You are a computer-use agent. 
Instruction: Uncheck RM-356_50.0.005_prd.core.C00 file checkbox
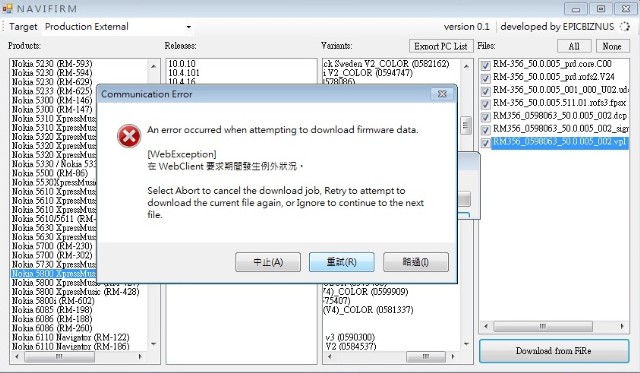485,65
